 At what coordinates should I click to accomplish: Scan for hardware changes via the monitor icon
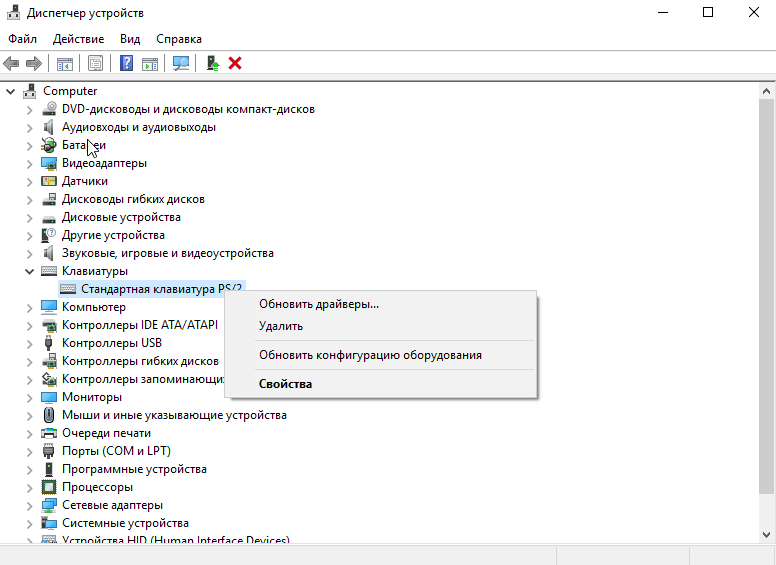coord(181,63)
